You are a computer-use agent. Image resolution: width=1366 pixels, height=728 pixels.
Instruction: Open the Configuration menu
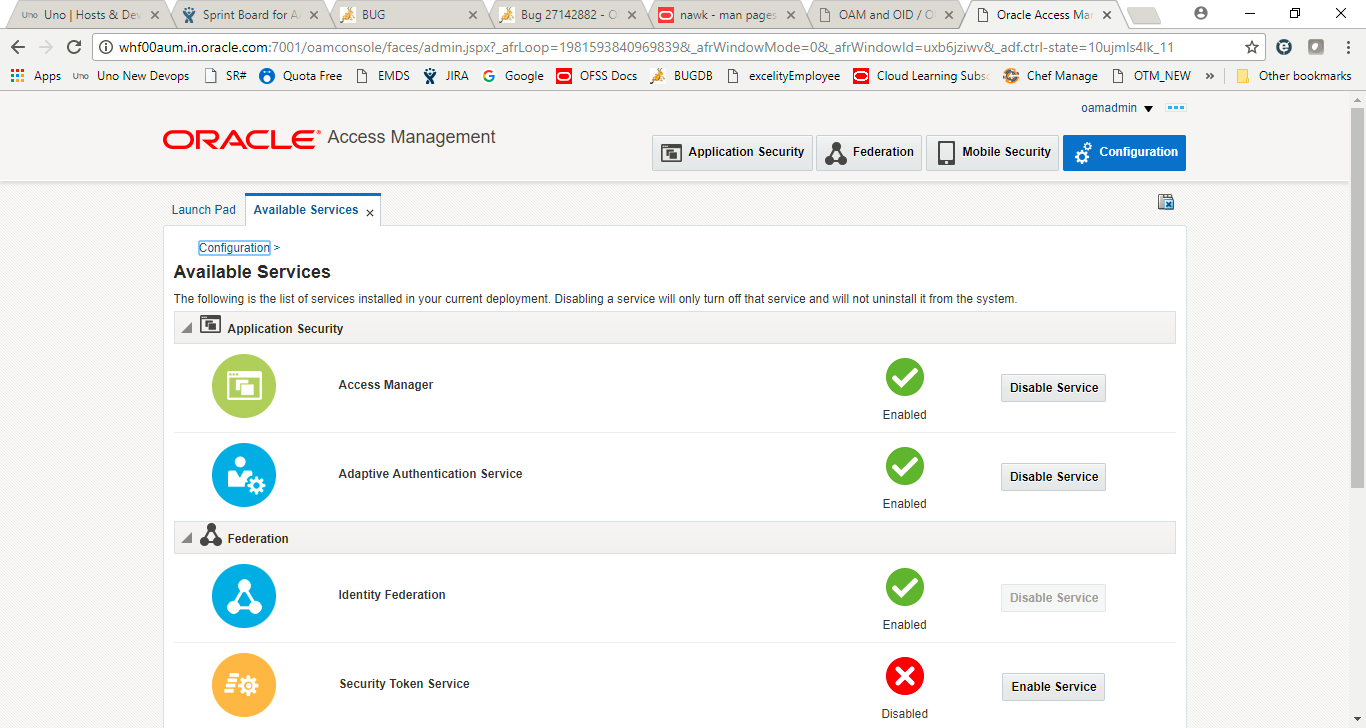point(1124,153)
